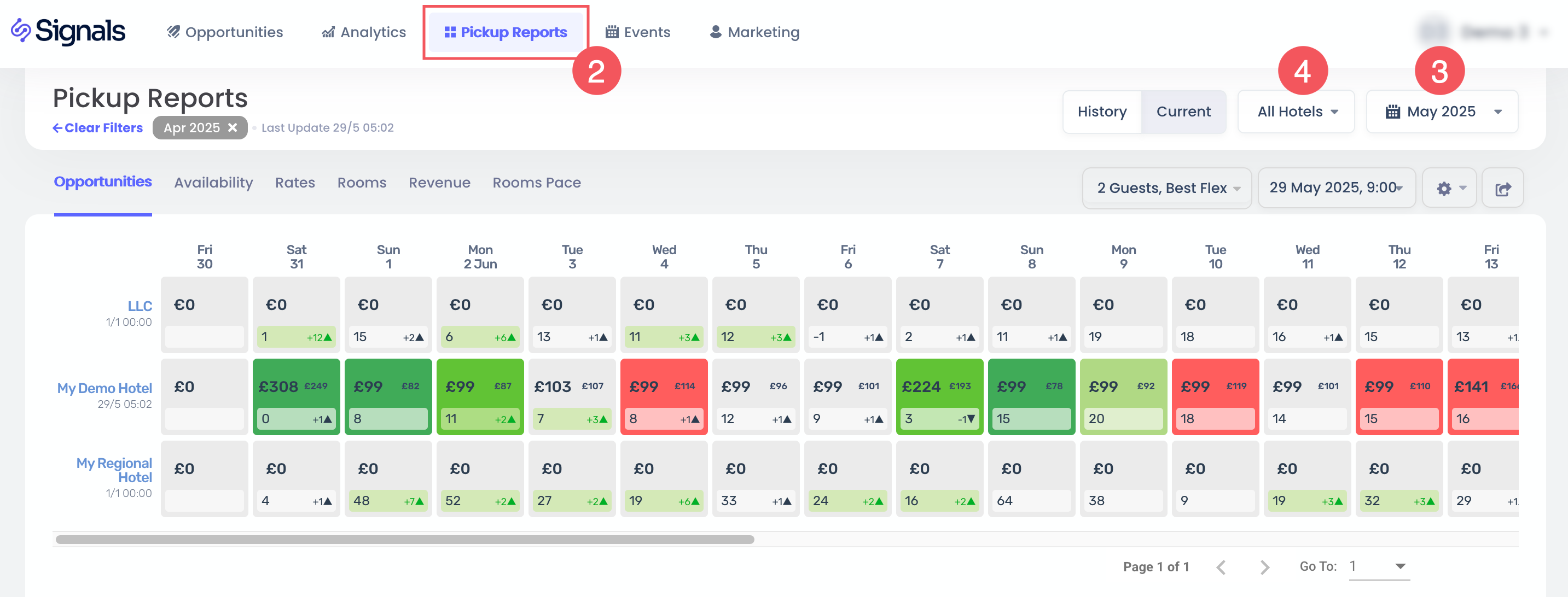The height and width of the screenshot is (597, 1568).
Task: Click the export share icon
Action: click(1502, 189)
